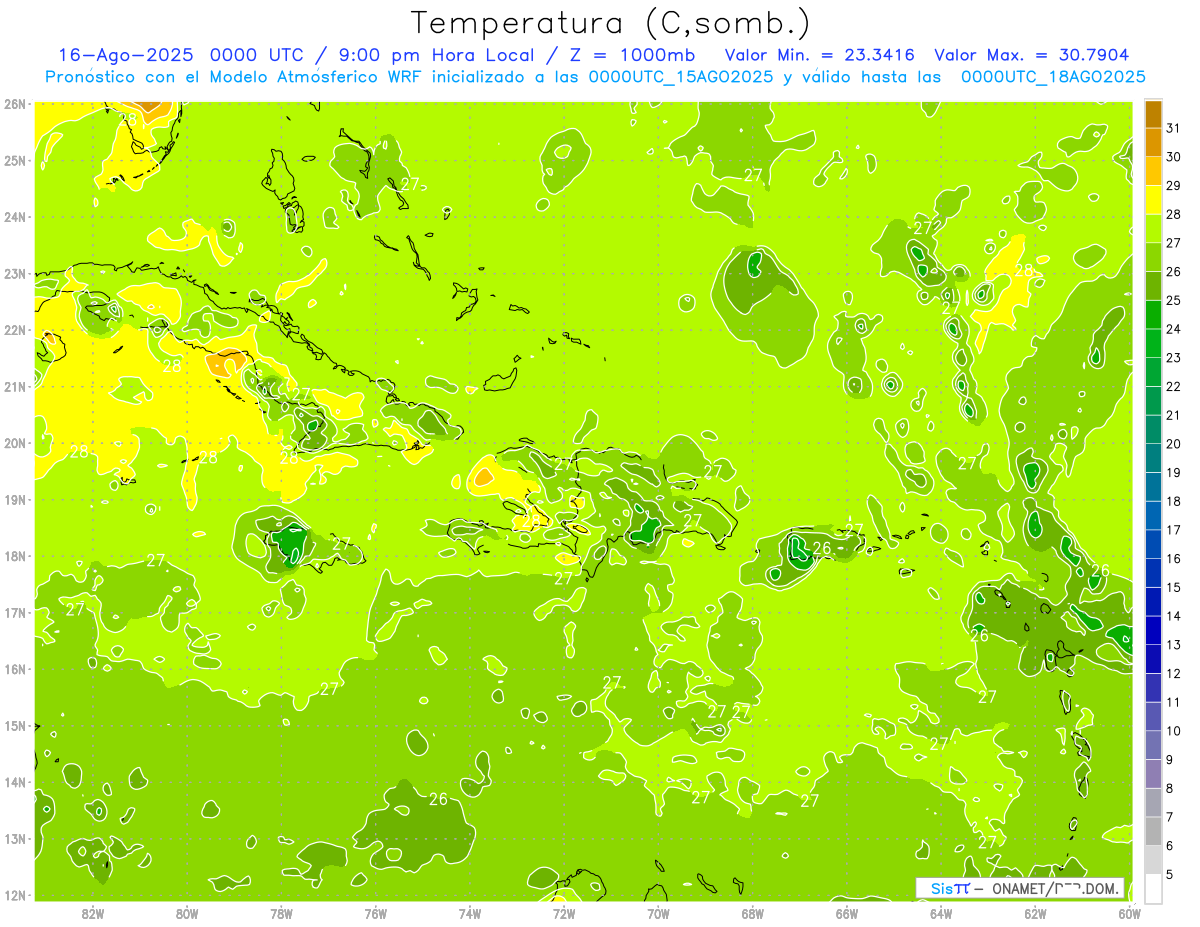Click the color bar scale label '11'

click(1174, 702)
